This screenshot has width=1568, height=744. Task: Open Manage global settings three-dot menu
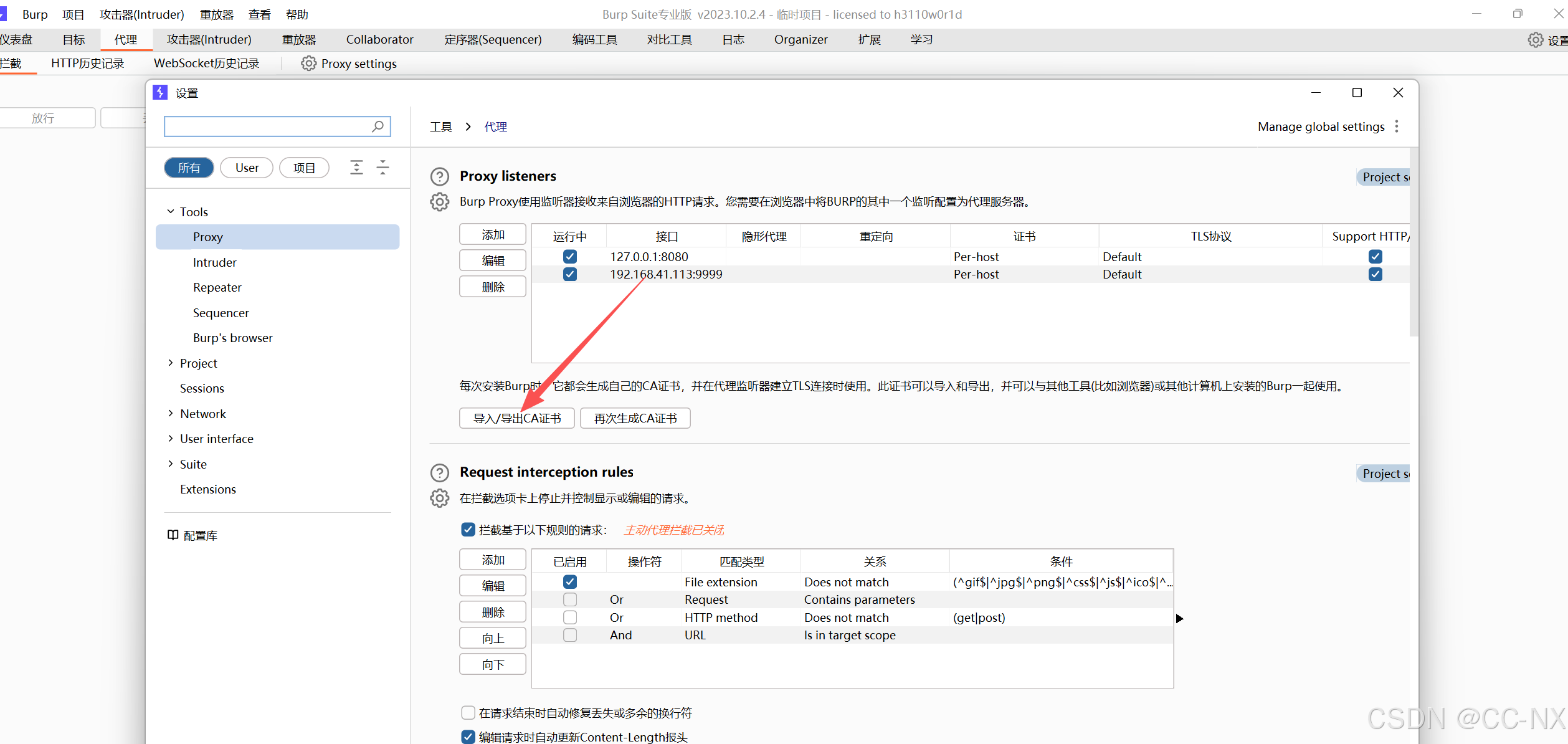pos(1397,126)
